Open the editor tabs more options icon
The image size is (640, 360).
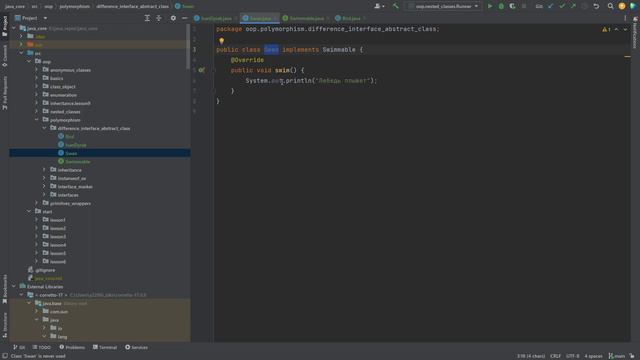point(625,18)
